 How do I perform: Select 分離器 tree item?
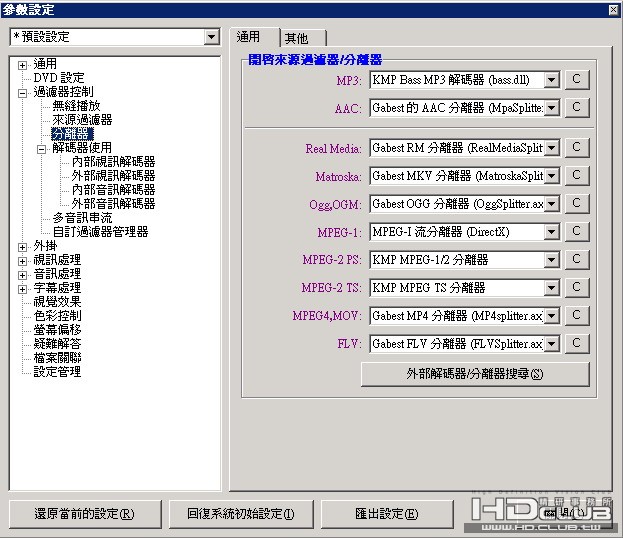coord(72,134)
